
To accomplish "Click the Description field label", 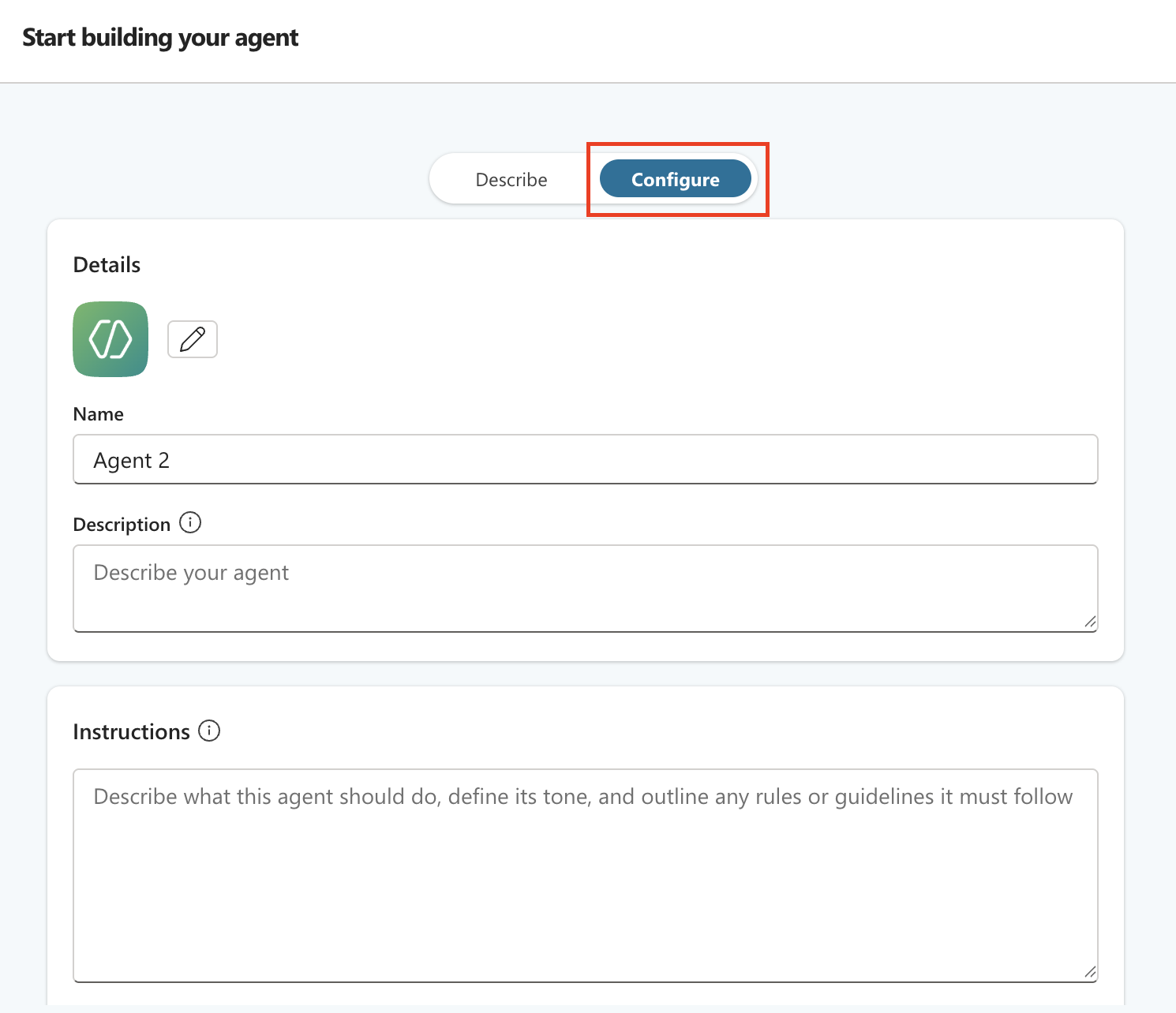I will (x=122, y=525).
